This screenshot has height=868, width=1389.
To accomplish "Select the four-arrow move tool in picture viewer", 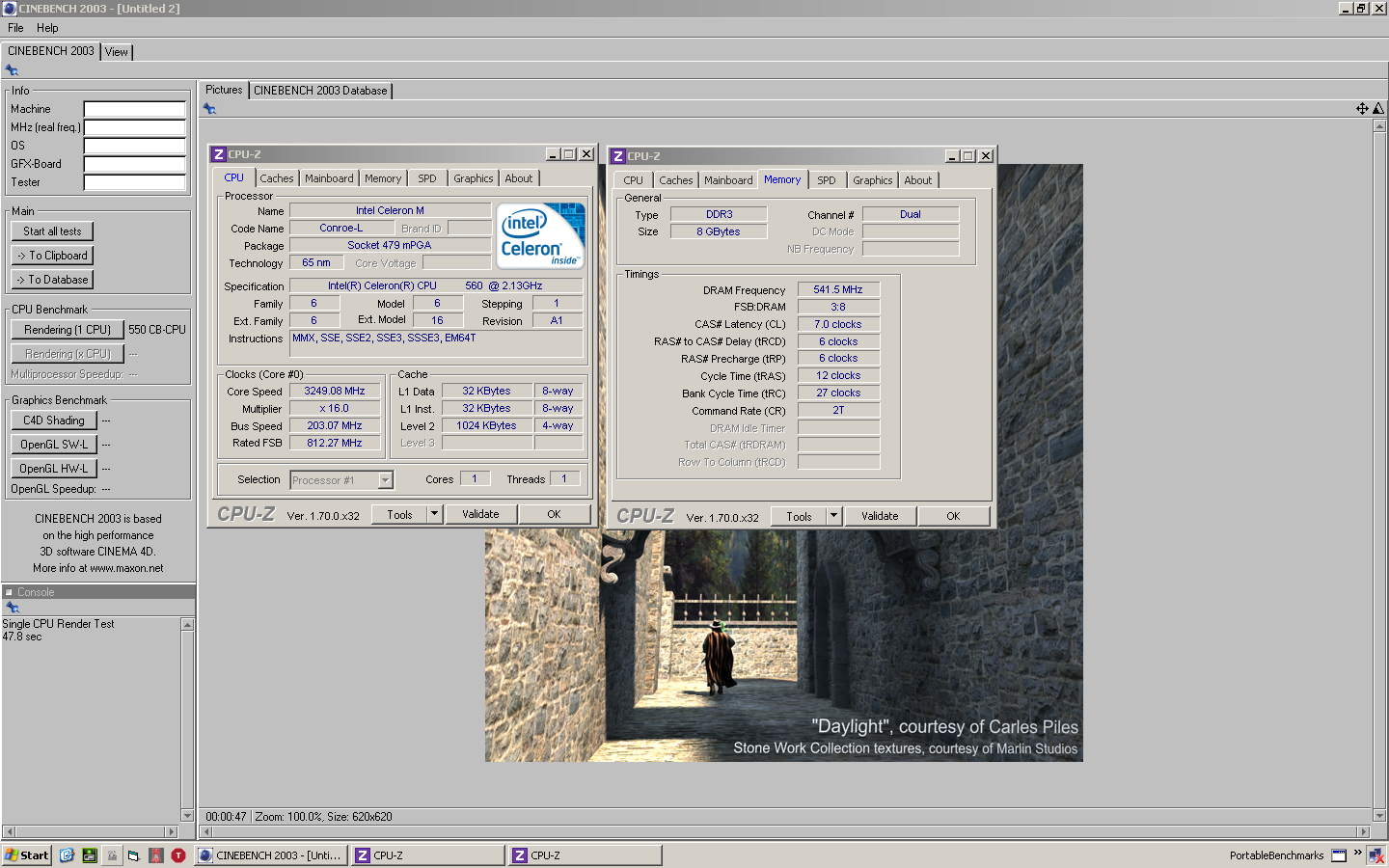I will [1362, 109].
